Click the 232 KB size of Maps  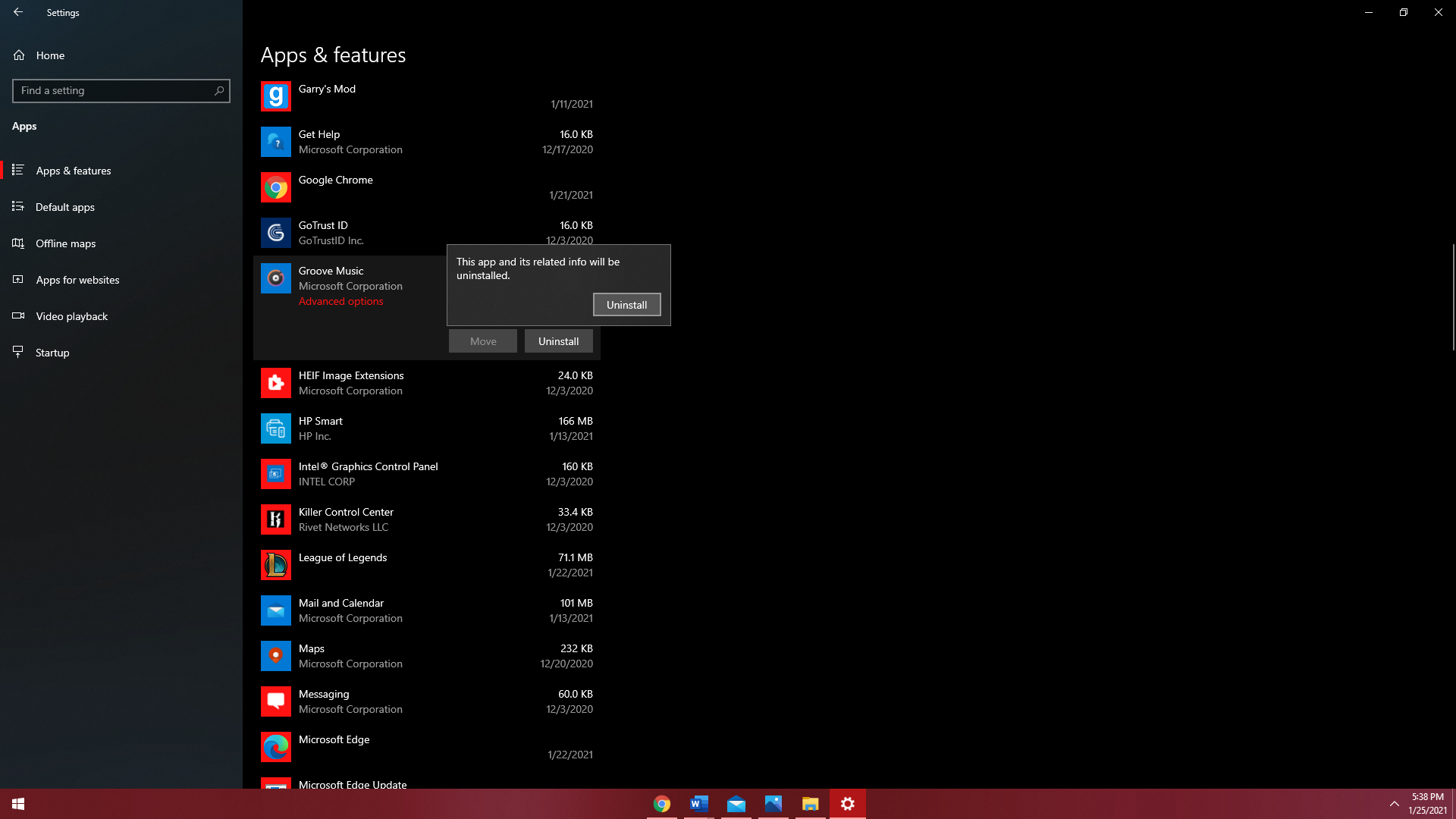click(576, 648)
